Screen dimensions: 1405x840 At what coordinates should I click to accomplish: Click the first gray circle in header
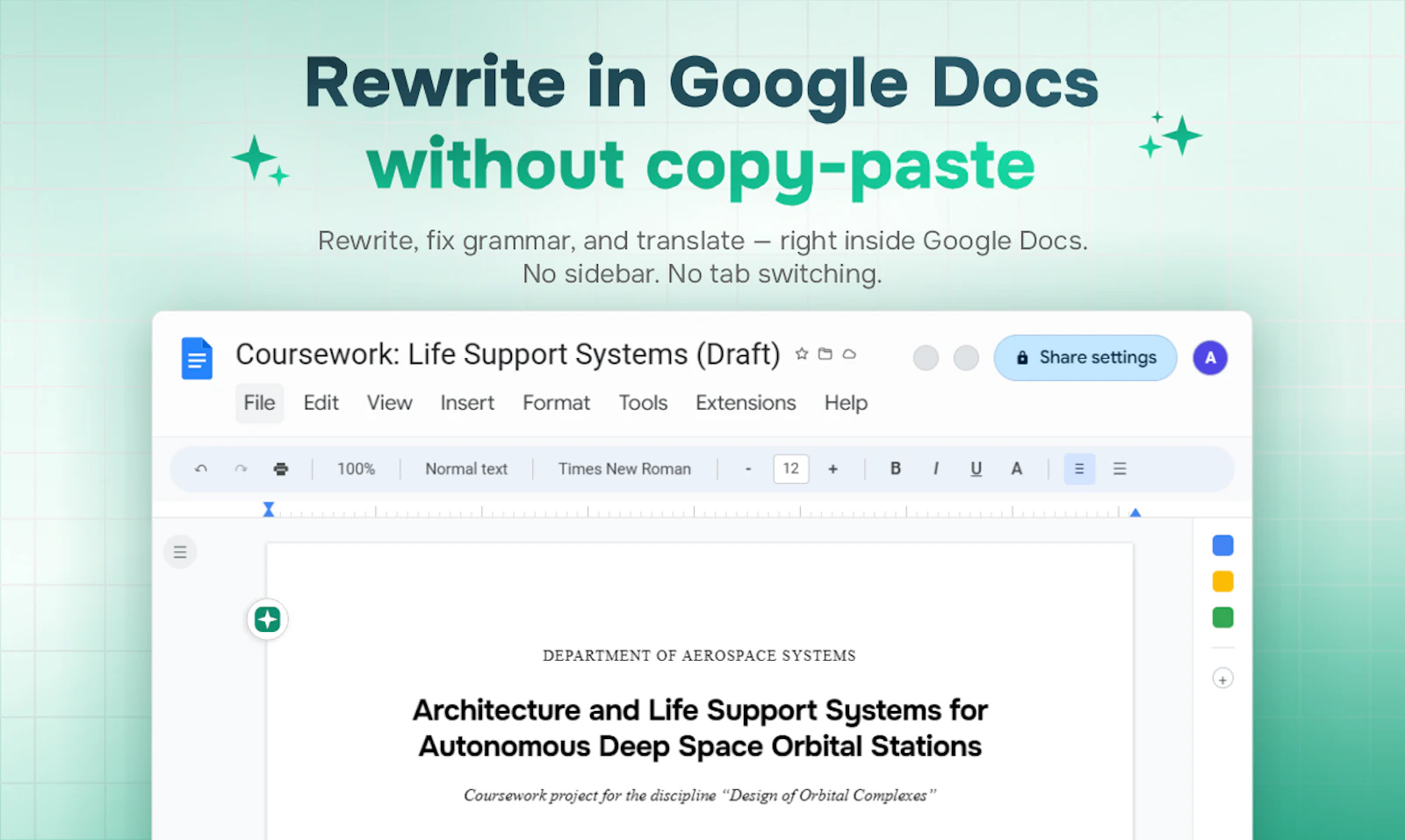click(x=926, y=358)
